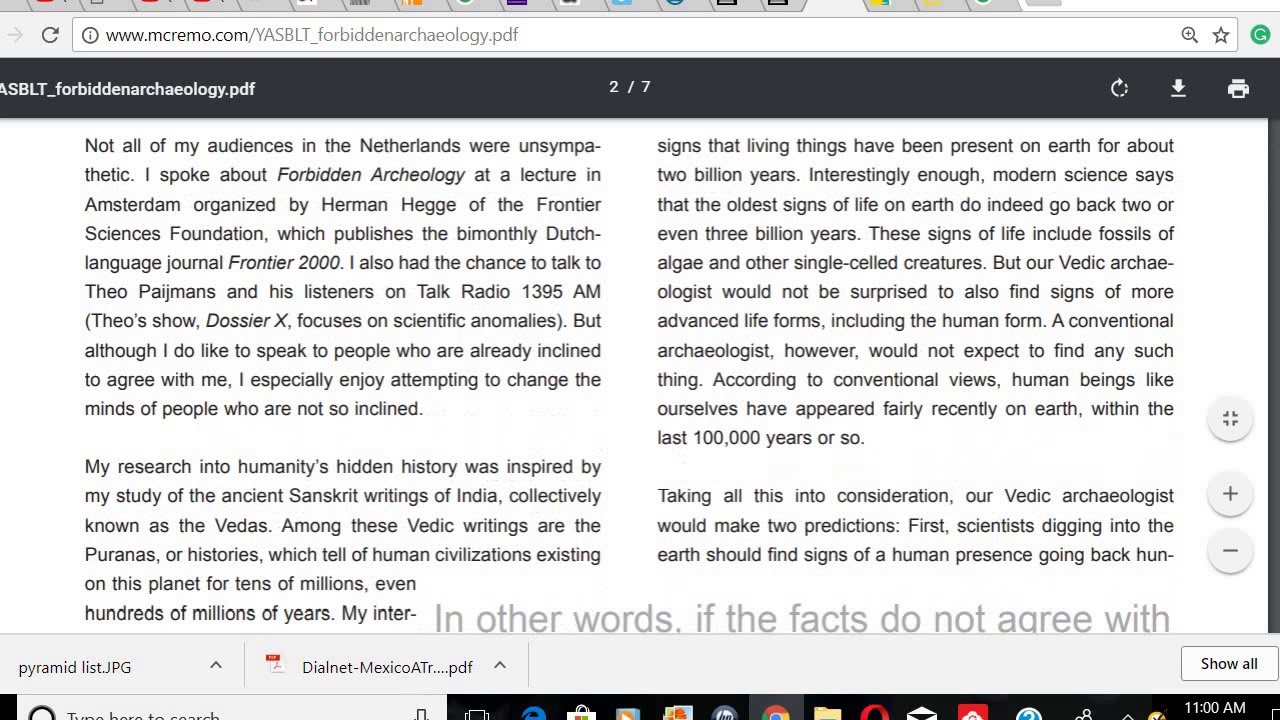This screenshot has height=720, width=1280.
Task: Bookmark this page with the star icon
Action: tap(1221, 35)
